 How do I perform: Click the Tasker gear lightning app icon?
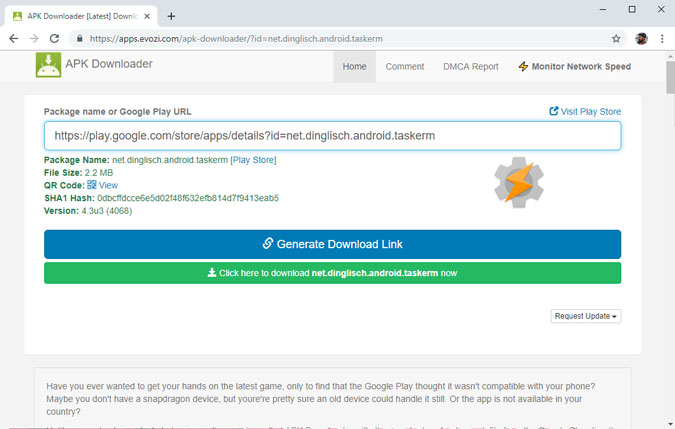tap(519, 182)
